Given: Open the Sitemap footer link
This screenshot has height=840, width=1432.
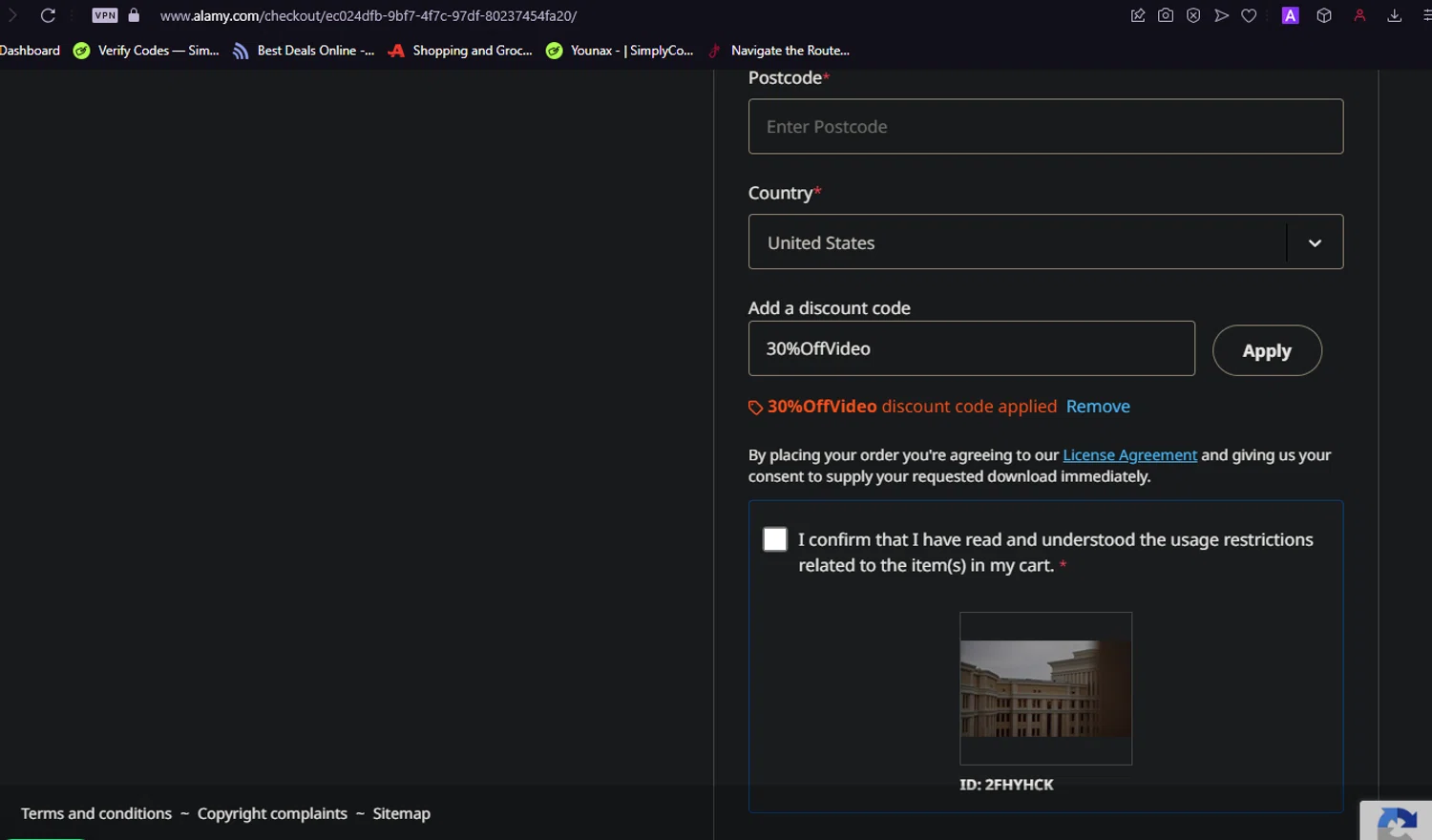Looking at the screenshot, I should click(x=401, y=813).
